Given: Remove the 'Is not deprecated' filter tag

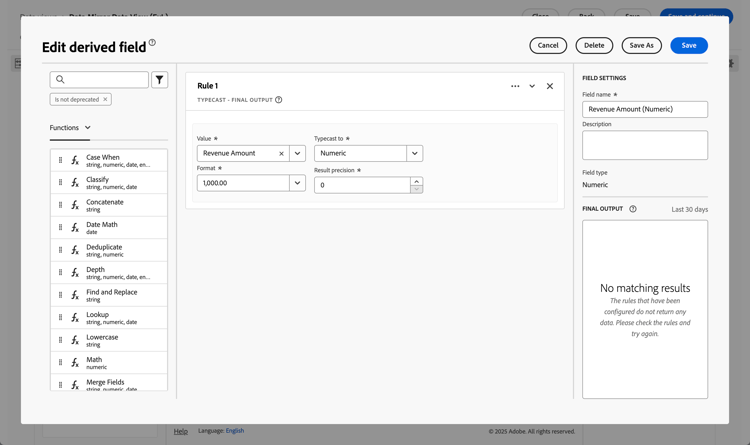Looking at the screenshot, I should pos(105,99).
